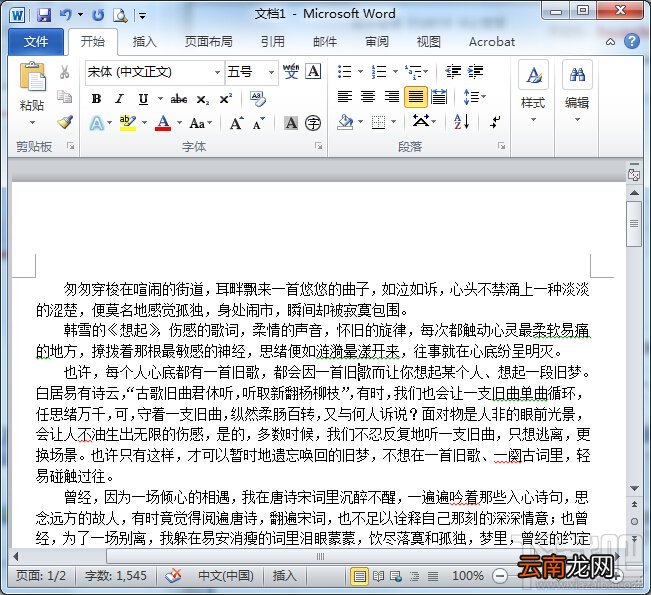Viewport: 651px width, 595px height.
Task: Click the vertical scrollbar thumb
Action: coord(634,224)
